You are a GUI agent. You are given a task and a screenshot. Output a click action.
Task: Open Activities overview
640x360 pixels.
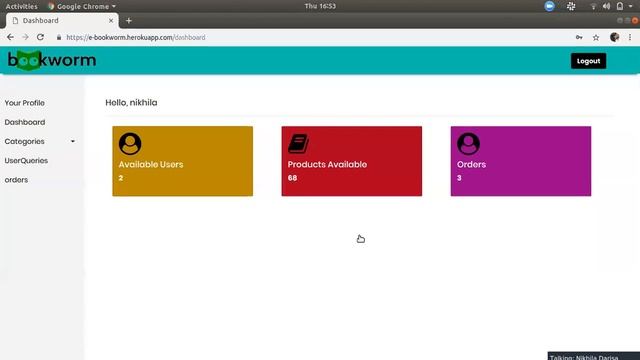click(x=21, y=6)
